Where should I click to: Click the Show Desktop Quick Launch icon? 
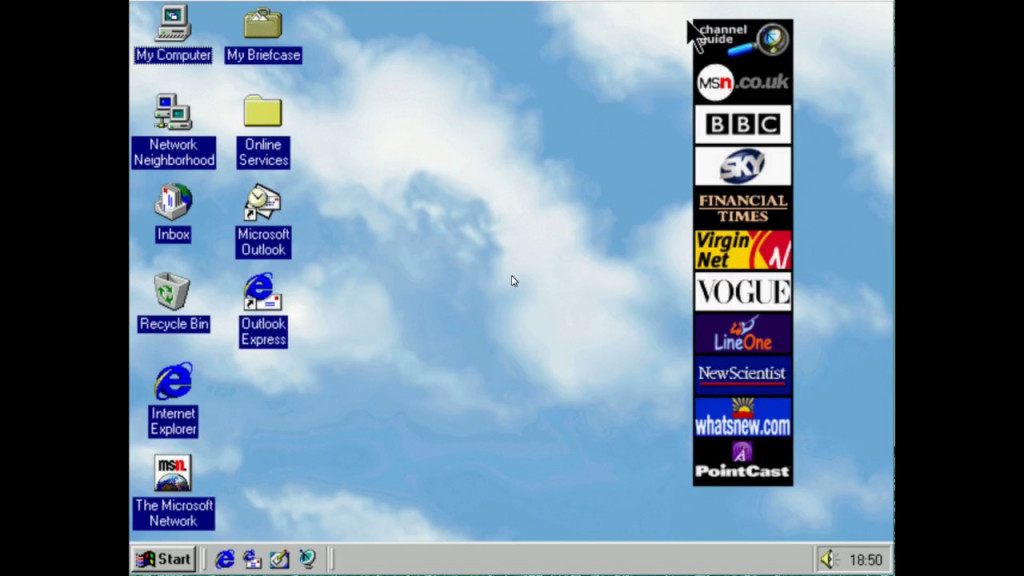click(x=280, y=559)
